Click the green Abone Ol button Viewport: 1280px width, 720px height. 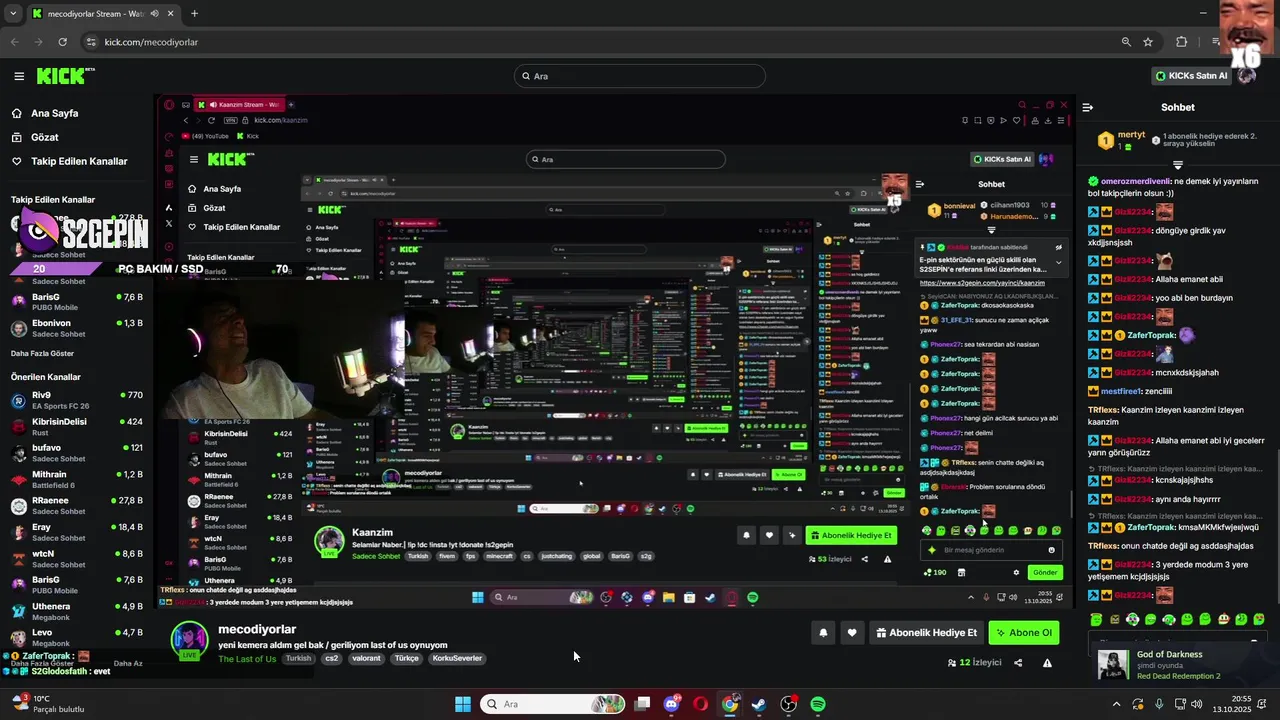coord(1023,632)
